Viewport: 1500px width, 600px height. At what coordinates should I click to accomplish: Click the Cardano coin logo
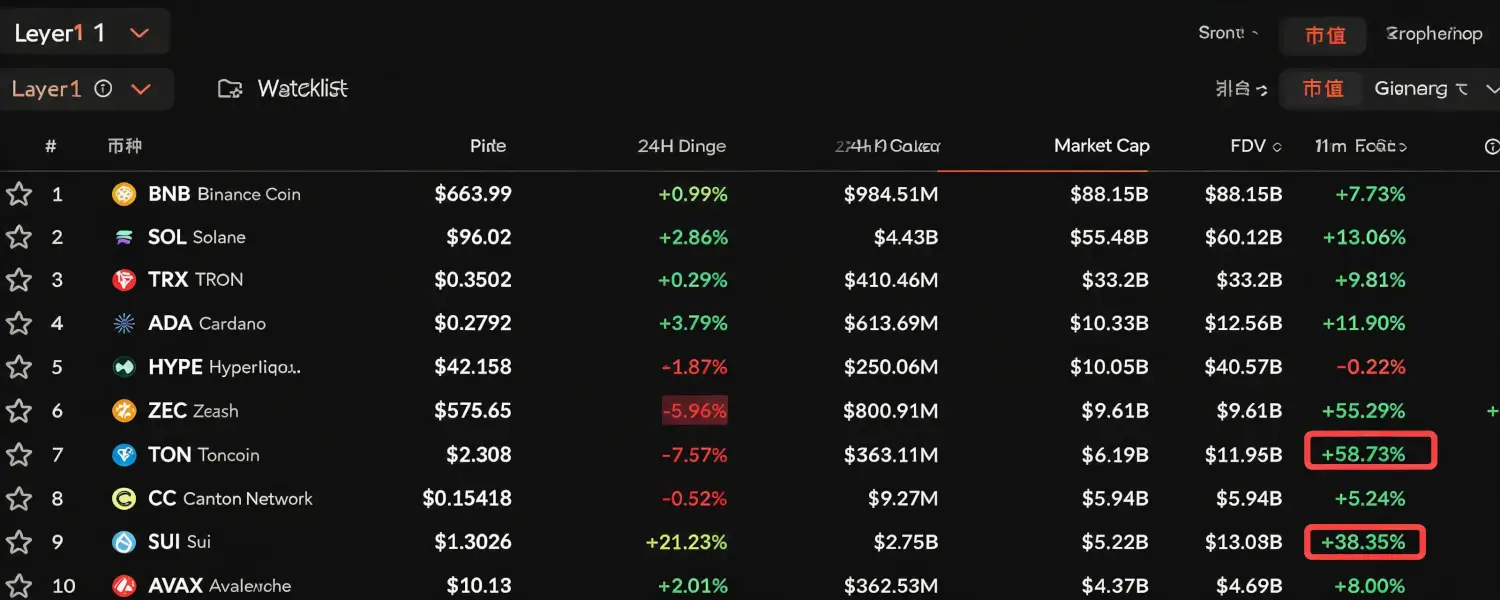tap(124, 323)
